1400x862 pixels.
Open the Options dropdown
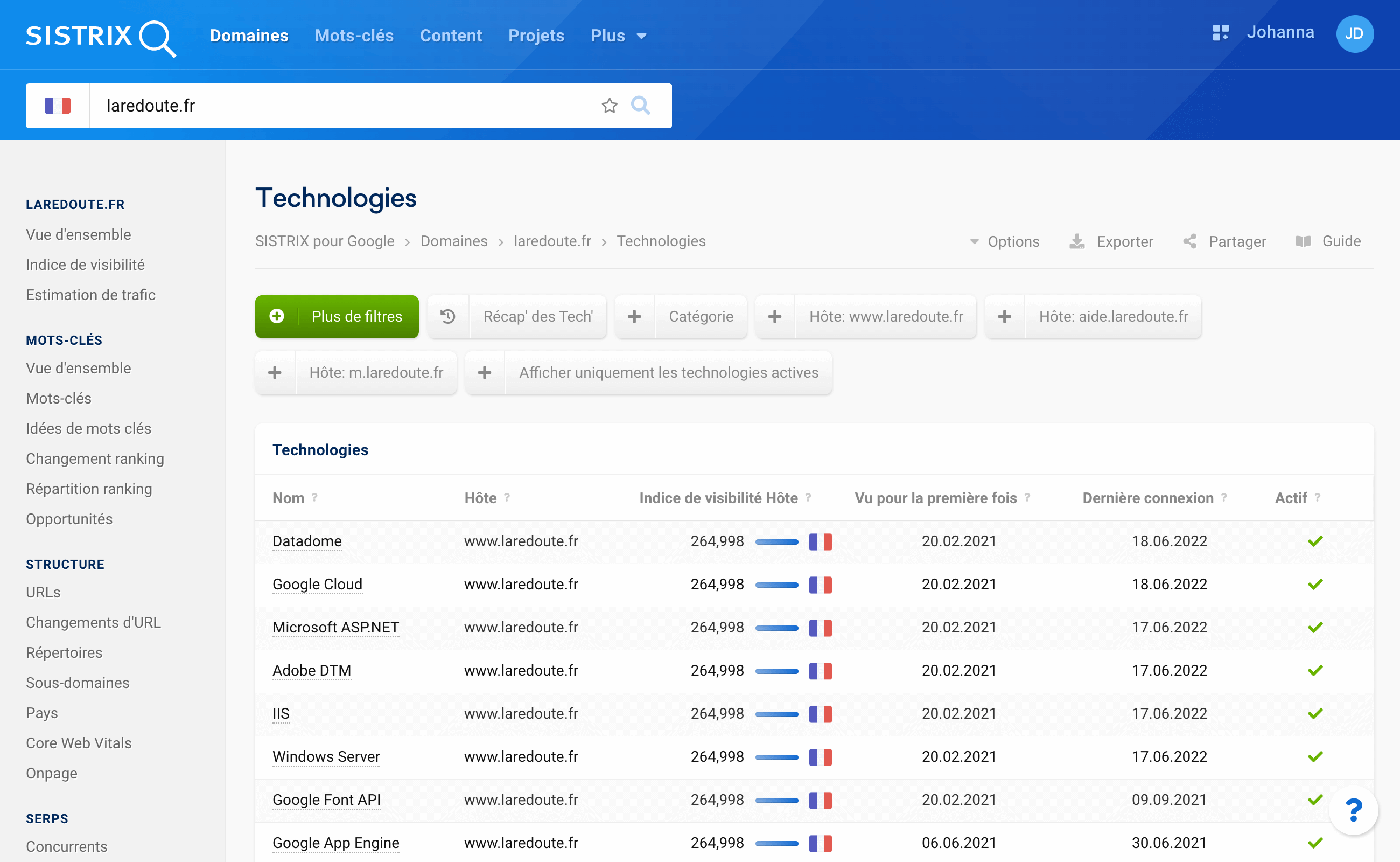click(x=1005, y=242)
